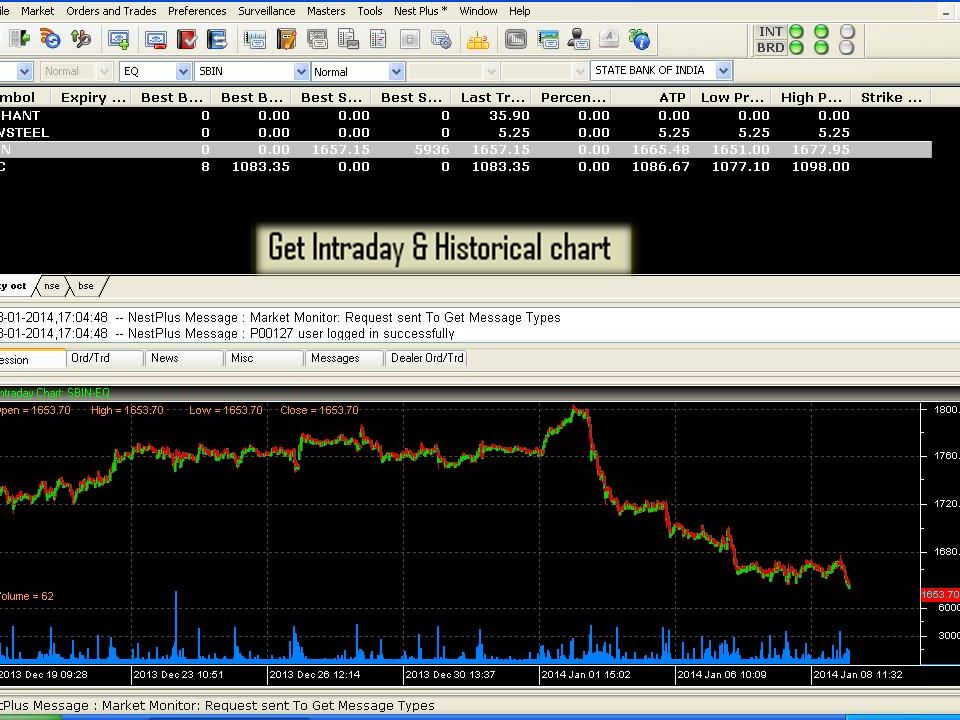Open the chart picture window icon
Screen dimensions: 960x720
click(x=547, y=40)
